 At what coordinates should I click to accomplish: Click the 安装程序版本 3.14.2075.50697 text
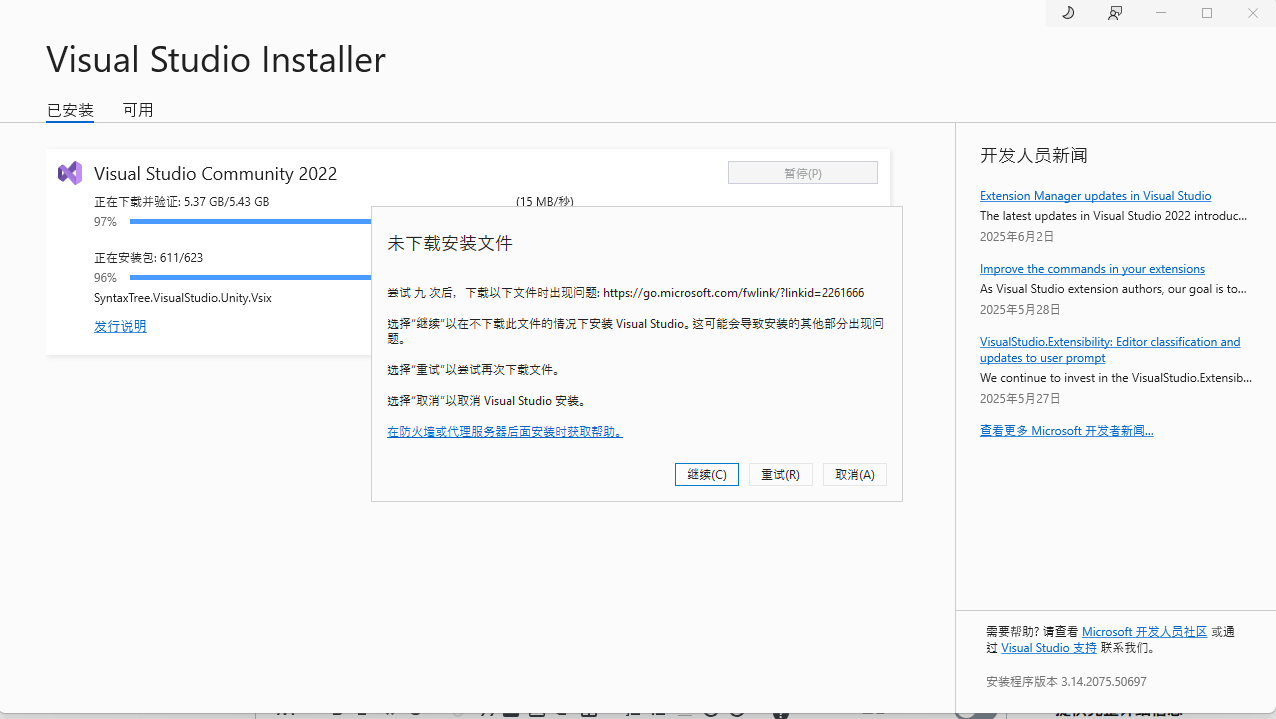click(x=1066, y=682)
